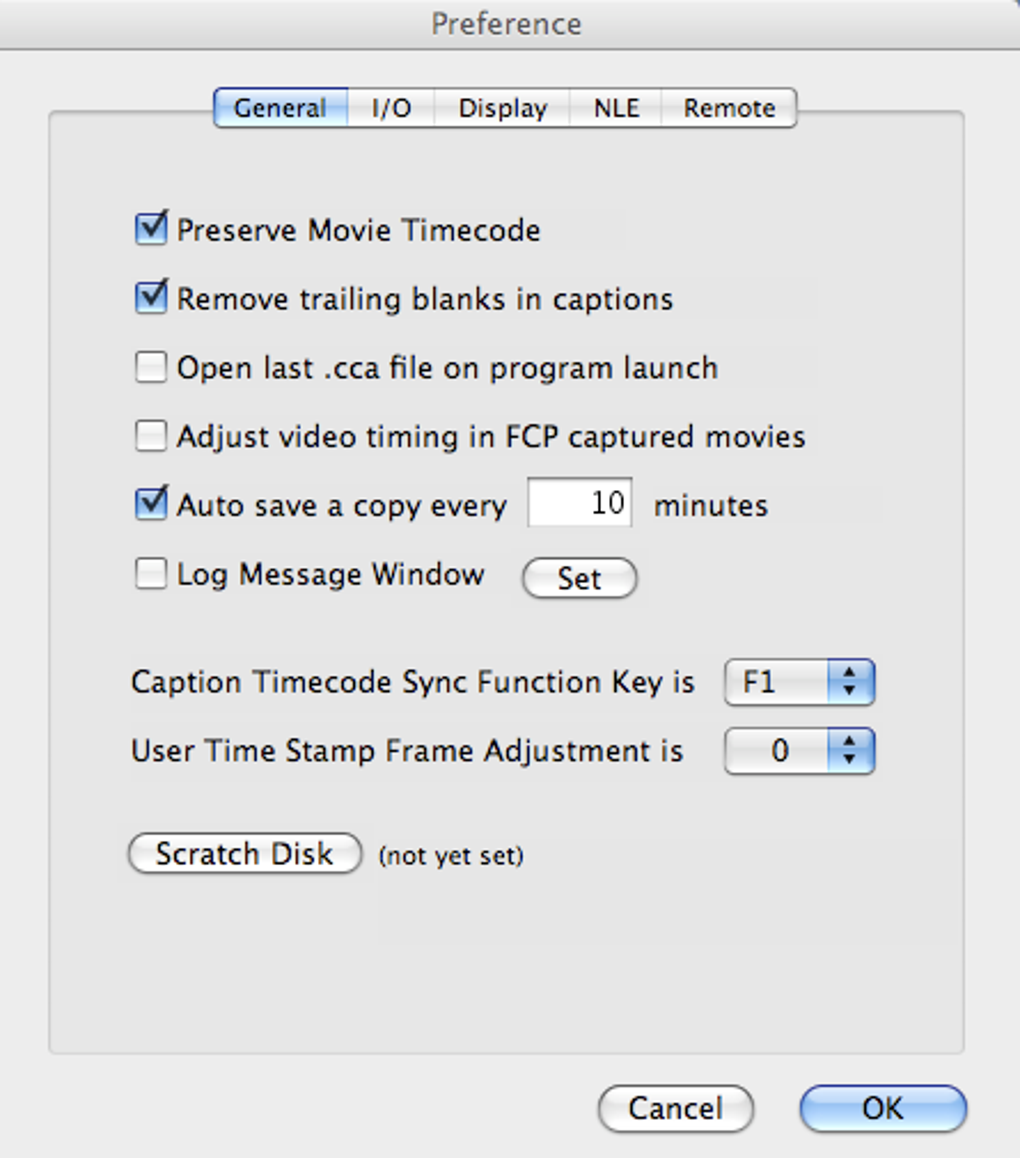Screen dimensions: 1020x1158
Task: Expand the Frame Adjustment dropdown
Action: (799, 751)
